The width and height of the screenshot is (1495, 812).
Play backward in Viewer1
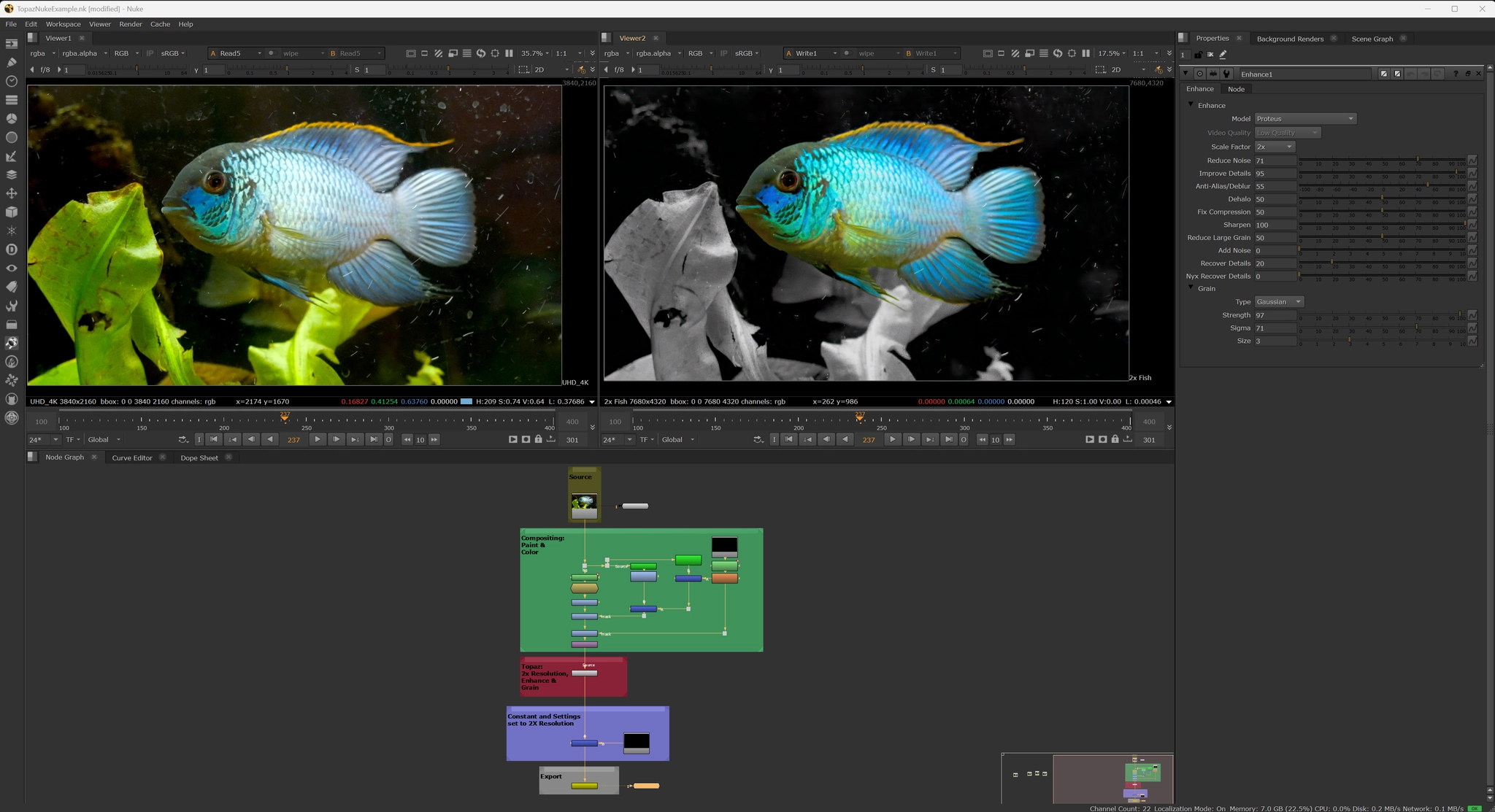[270, 439]
